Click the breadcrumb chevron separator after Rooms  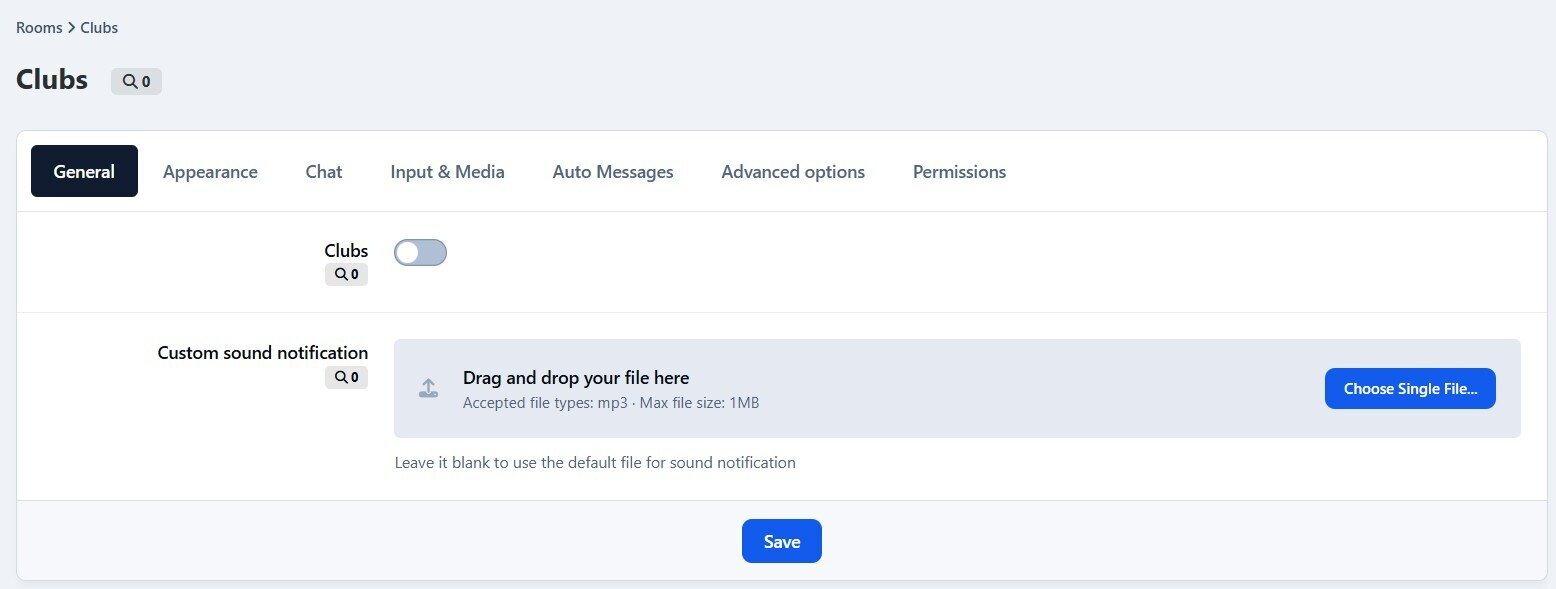[71, 28]
